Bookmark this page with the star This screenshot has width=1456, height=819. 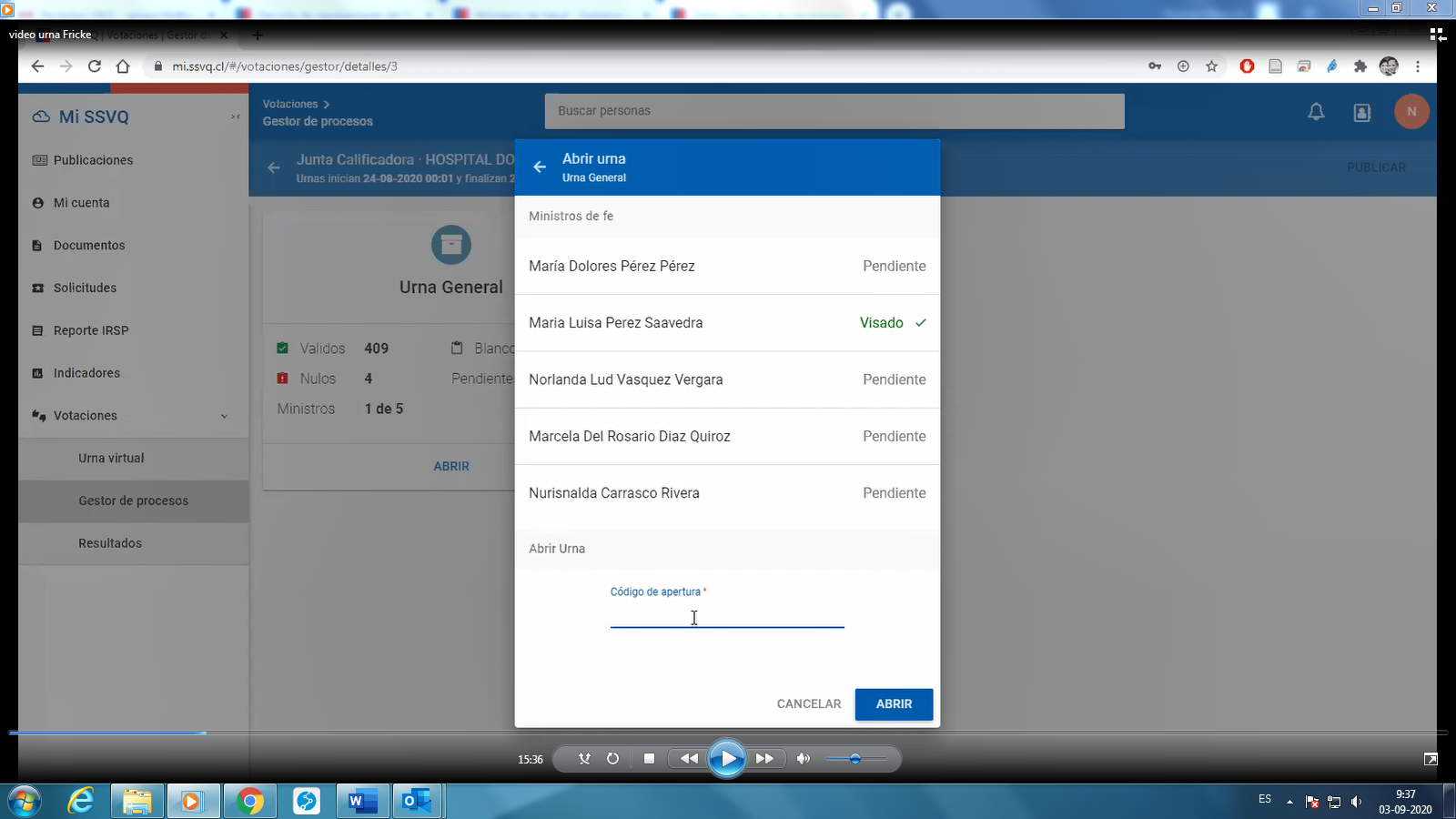pos(1211,66)
